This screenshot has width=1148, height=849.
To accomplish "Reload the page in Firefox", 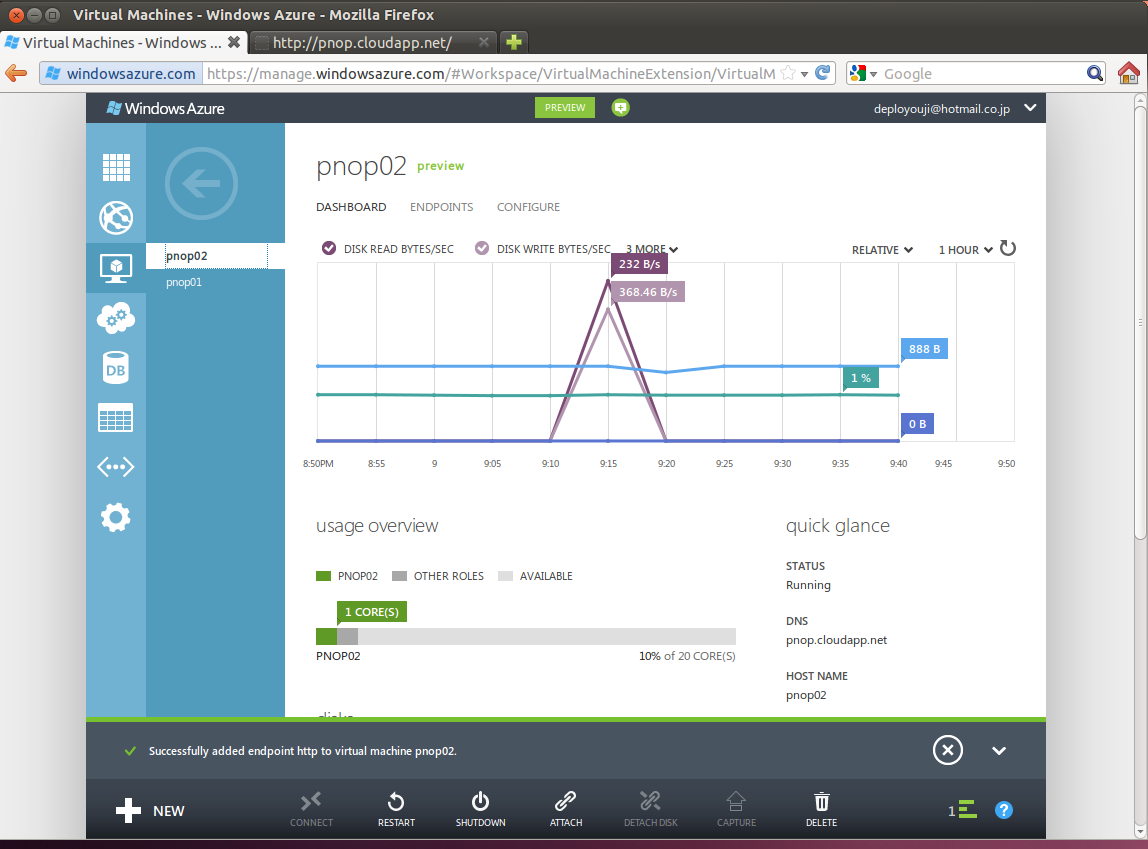I will coord(822,73).
